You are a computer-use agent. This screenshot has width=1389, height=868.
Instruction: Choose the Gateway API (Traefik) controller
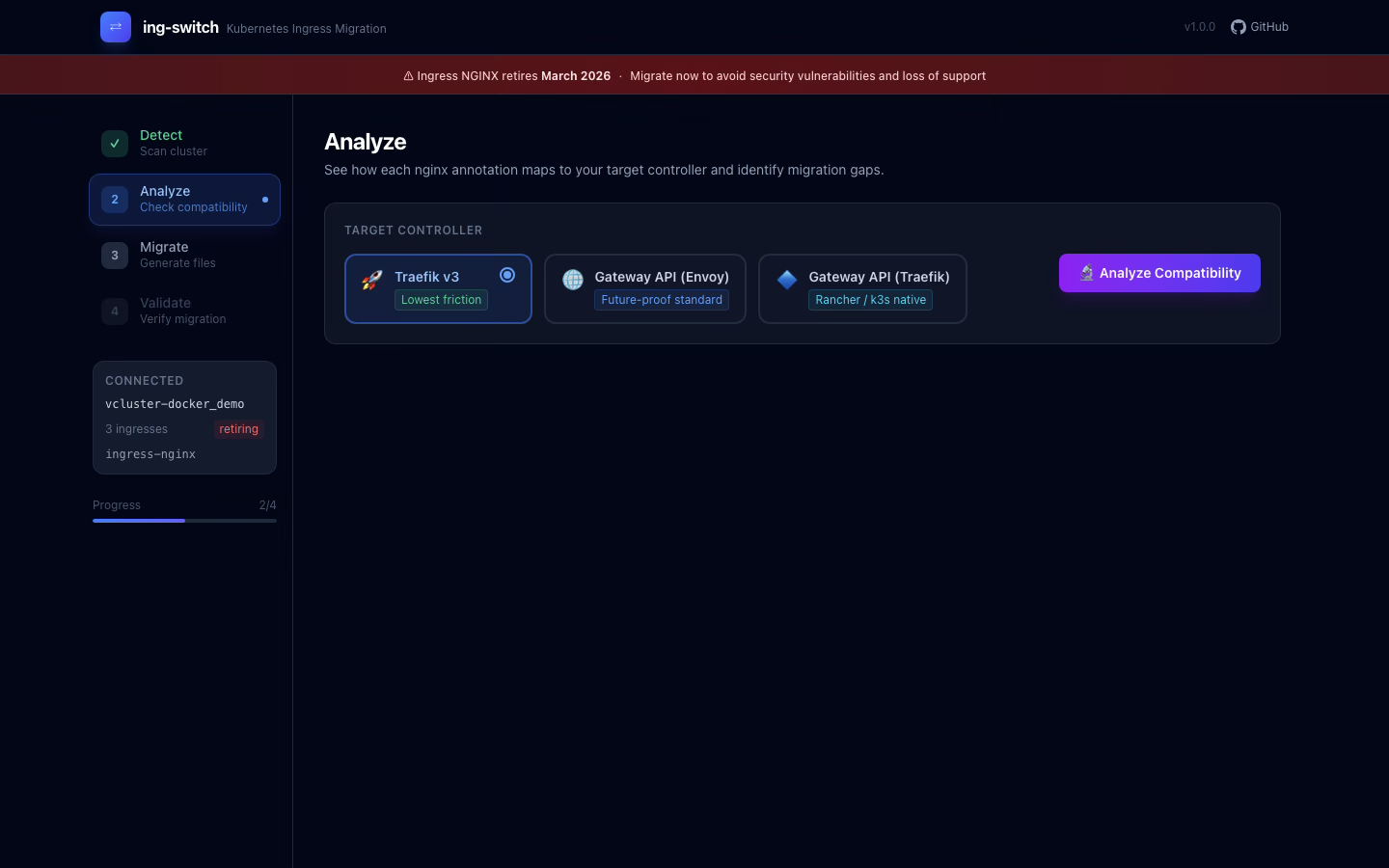pos(862,288)
